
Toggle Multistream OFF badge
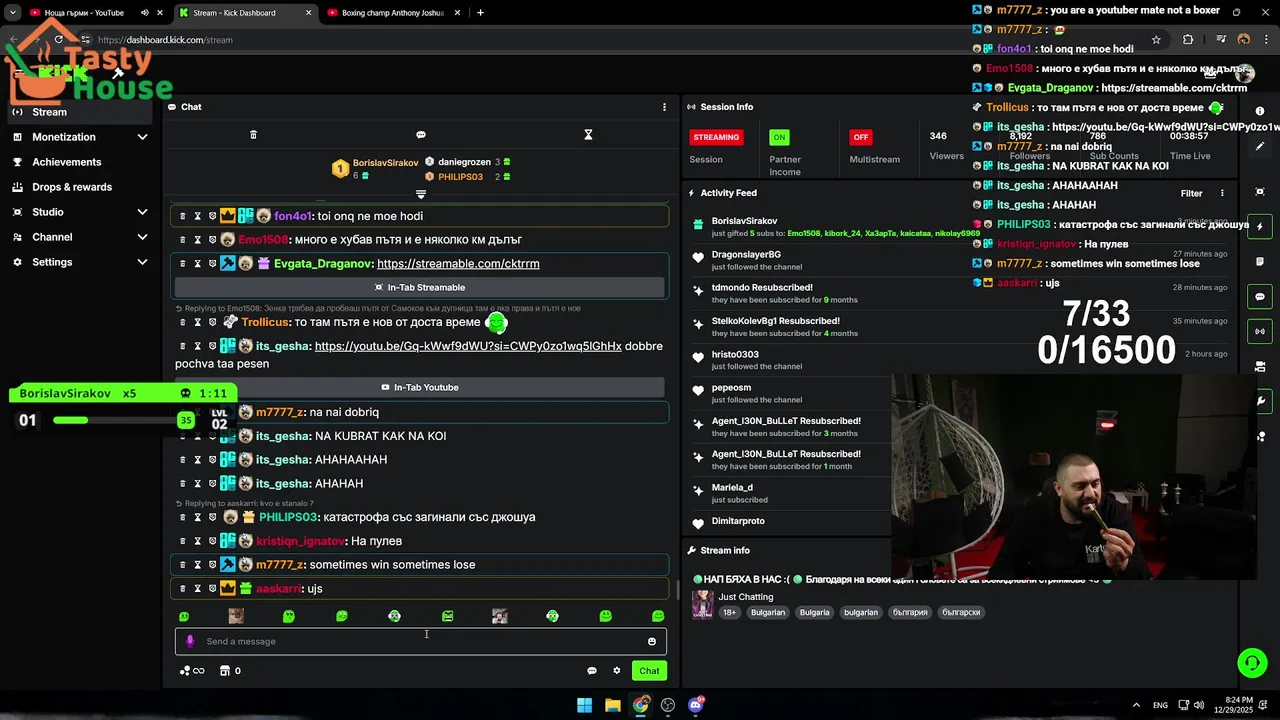click(x=860, y=137)
